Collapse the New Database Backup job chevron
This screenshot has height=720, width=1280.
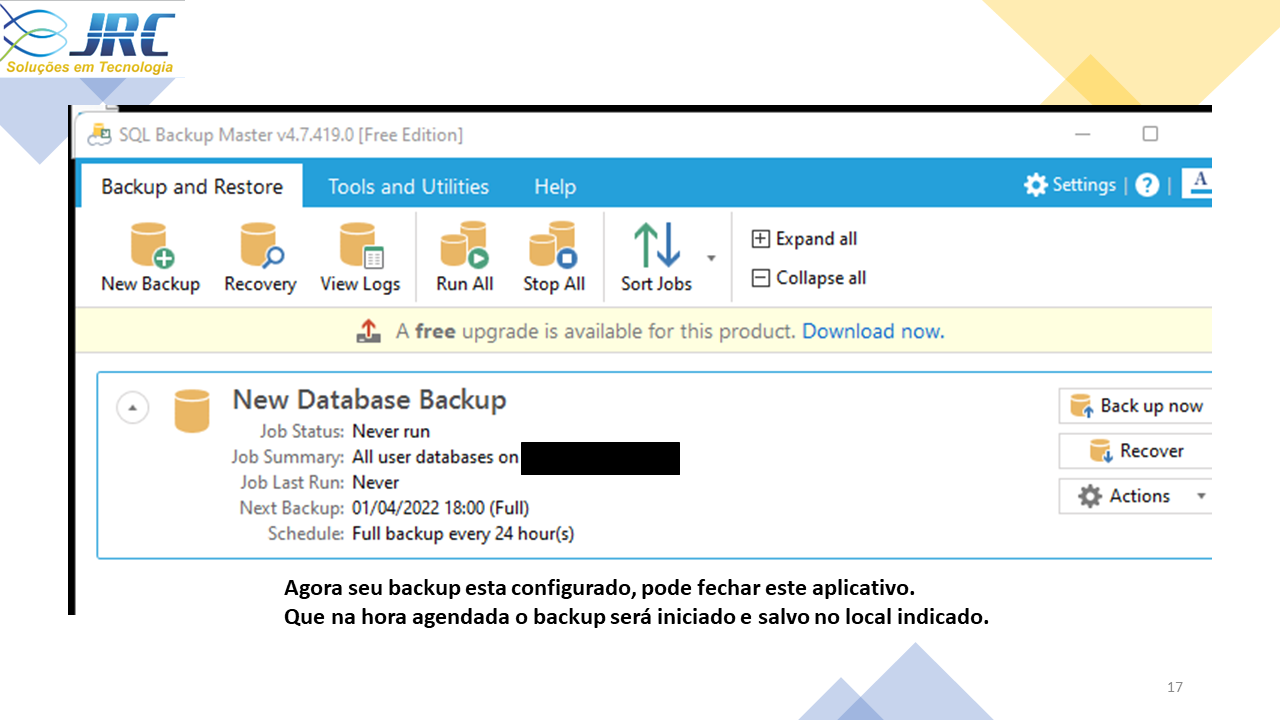tap(133, 408)
